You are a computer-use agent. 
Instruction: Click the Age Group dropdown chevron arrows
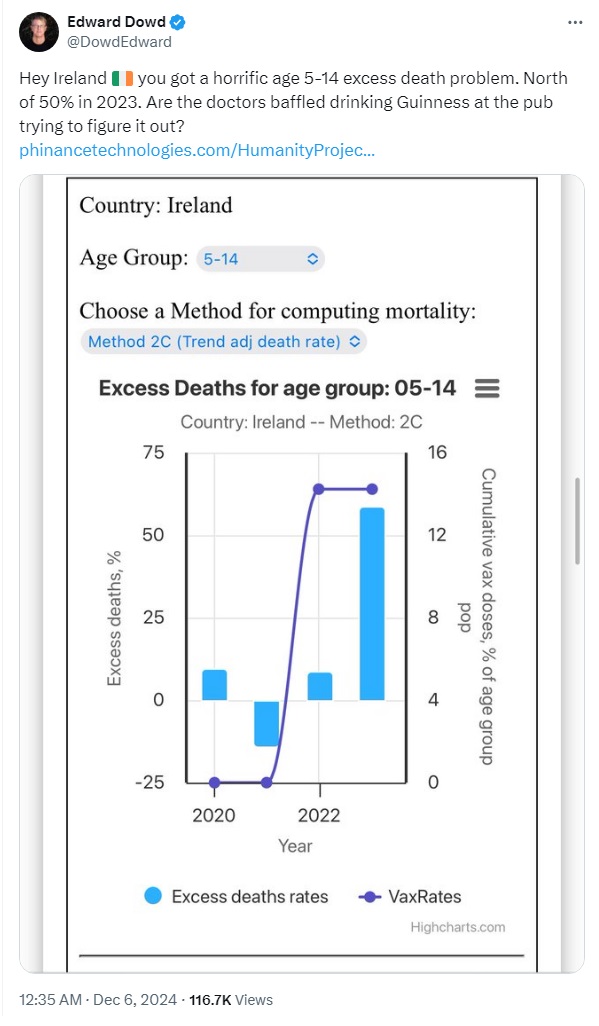click(312, 259)
